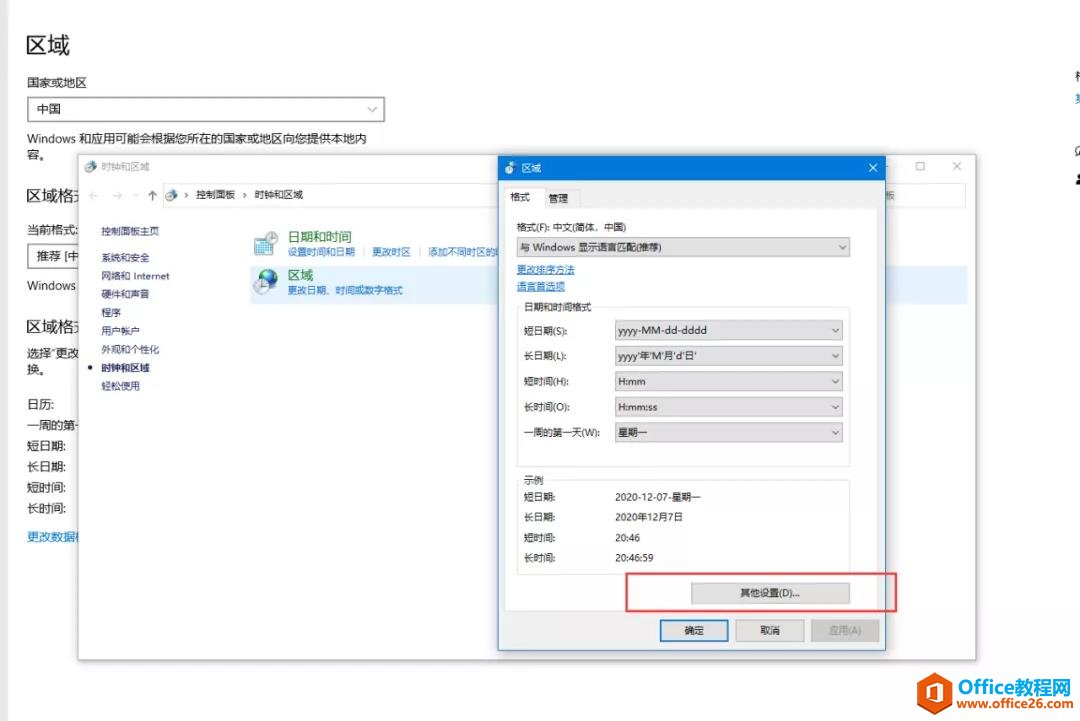Switch to the 管理 tab
Screen dimensions: 1080x721
(560, 197)
